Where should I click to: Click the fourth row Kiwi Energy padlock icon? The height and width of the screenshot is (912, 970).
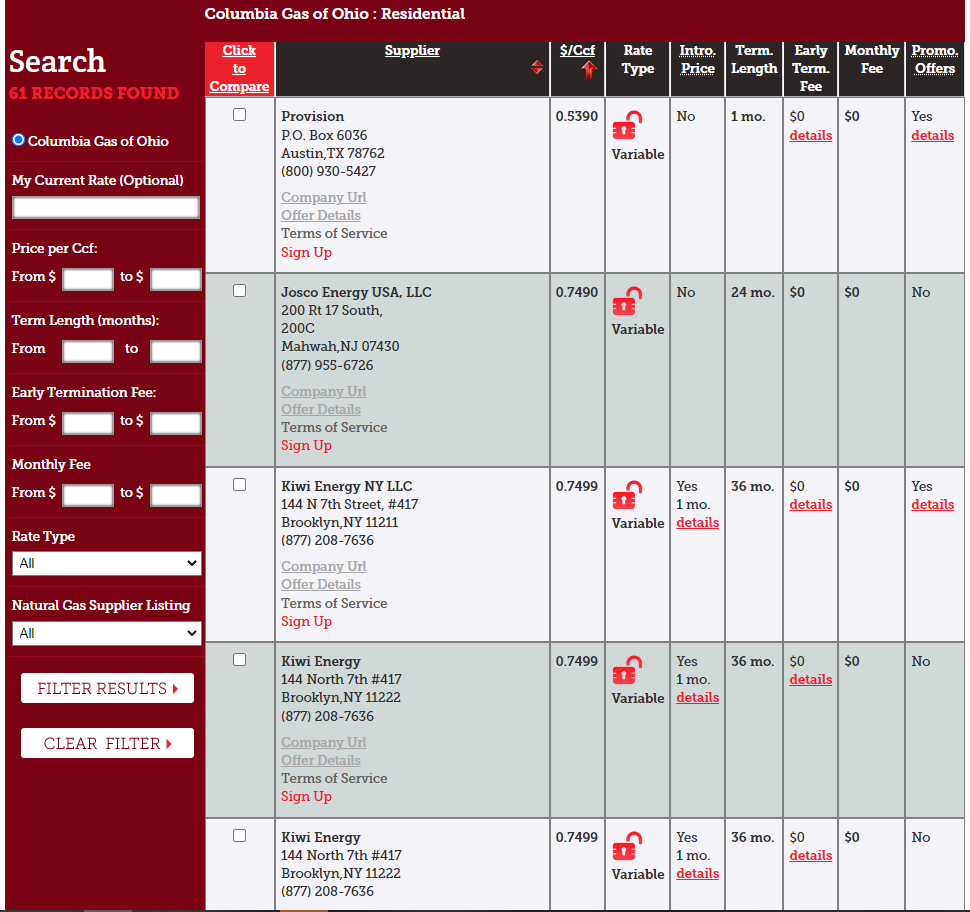pyautogui.click(x=627, y=671)
